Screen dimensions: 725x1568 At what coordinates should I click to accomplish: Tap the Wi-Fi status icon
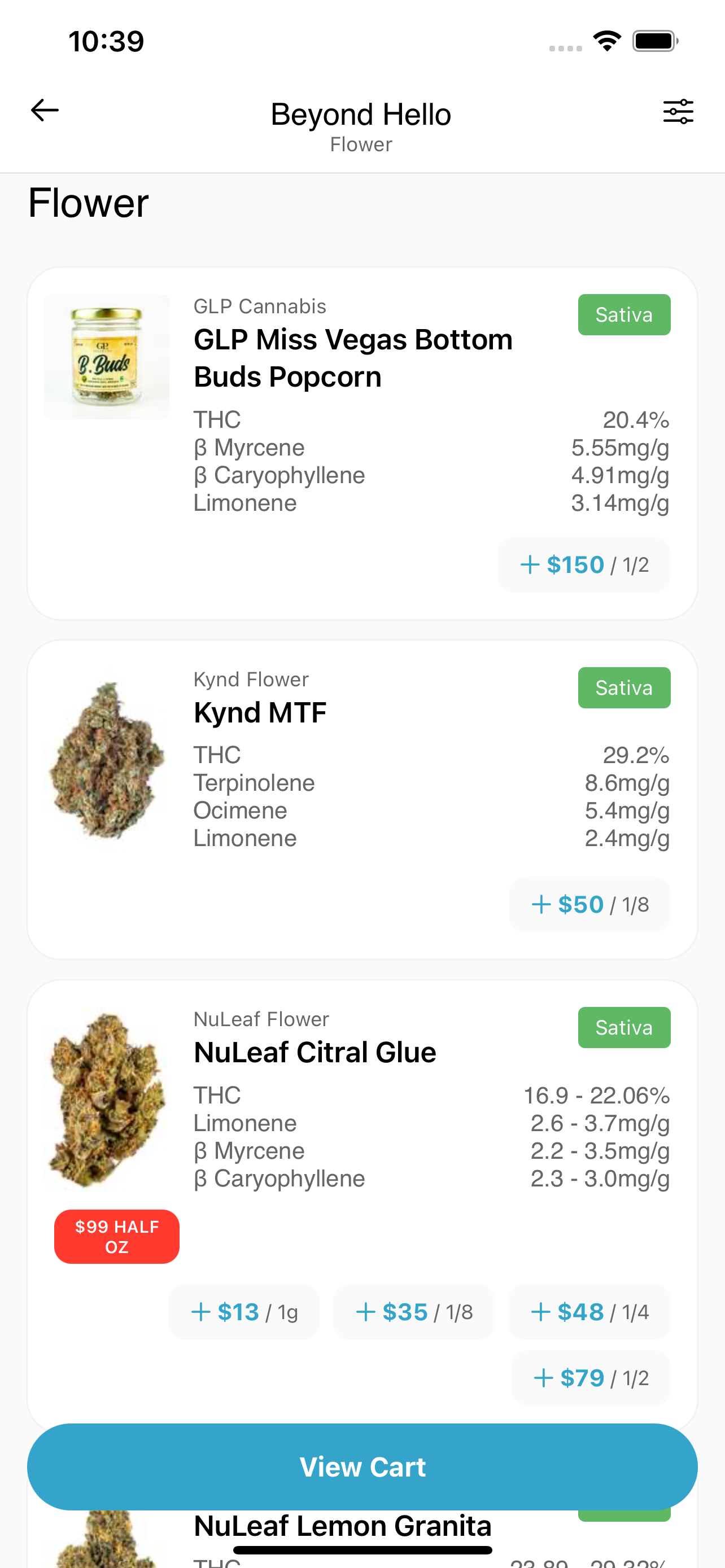point(606,41)
